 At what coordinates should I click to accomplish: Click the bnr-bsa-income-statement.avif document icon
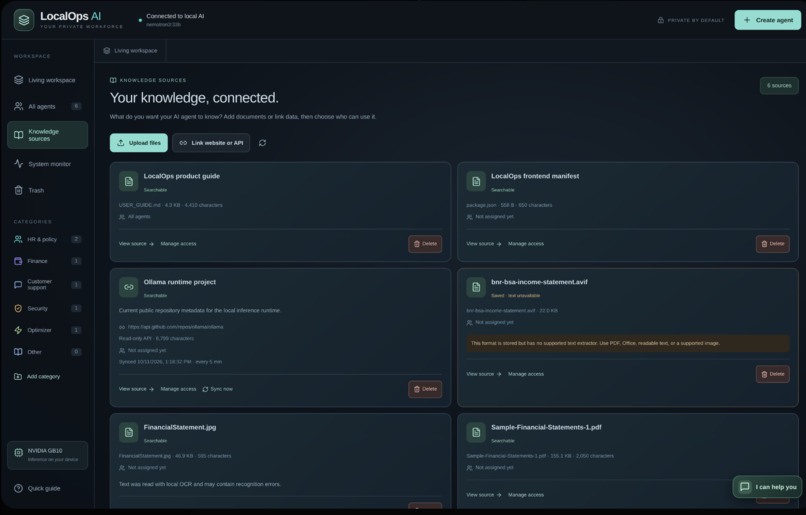point(476,287)
